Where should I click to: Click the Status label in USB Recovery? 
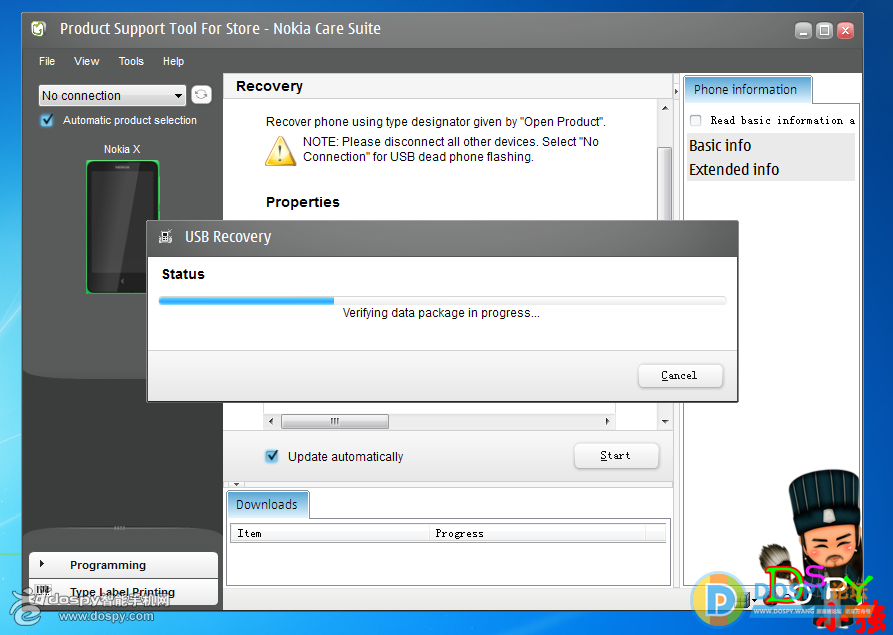coord(183,274)
